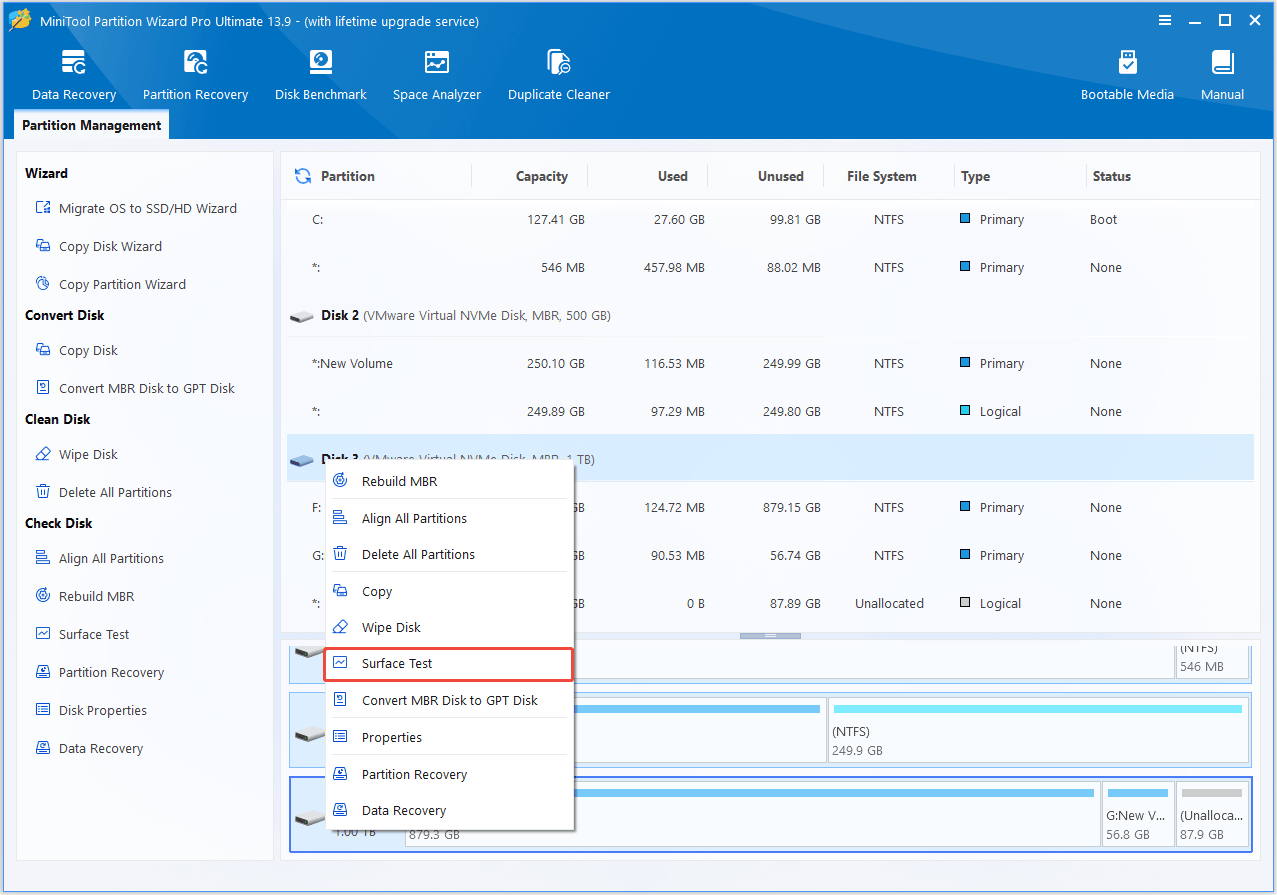Click the Rebuild MBR sidebar icon
Viewport: 1277px width, 895px height.
[43, 596]
